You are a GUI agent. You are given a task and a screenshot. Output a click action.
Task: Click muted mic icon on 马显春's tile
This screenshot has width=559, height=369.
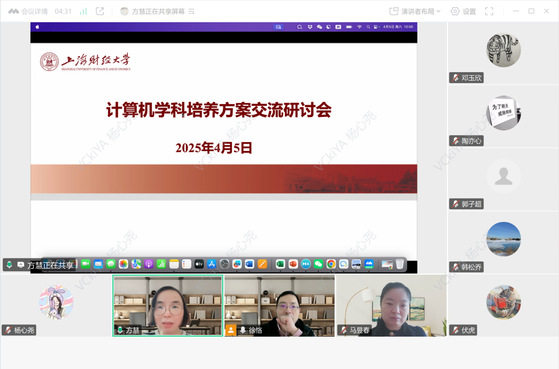[343, 330]
